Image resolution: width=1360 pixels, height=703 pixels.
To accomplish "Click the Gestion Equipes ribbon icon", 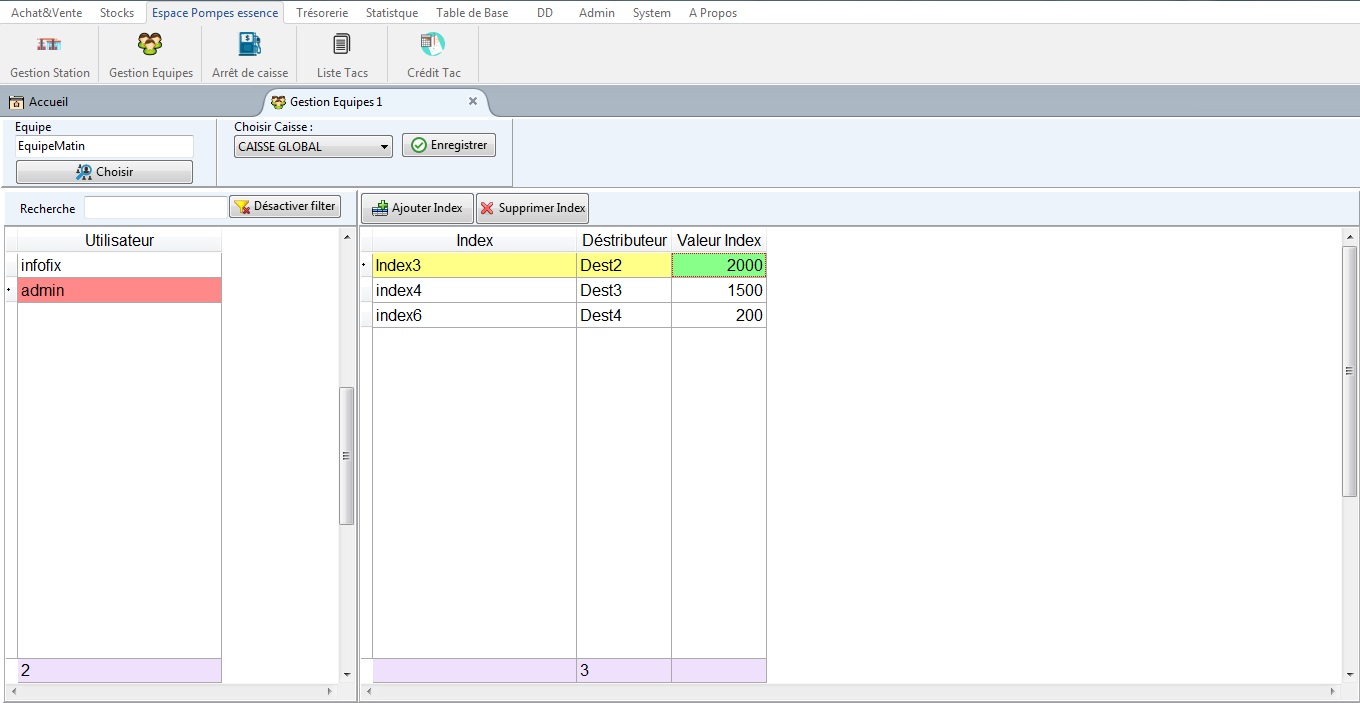I will tap(150, 55).
